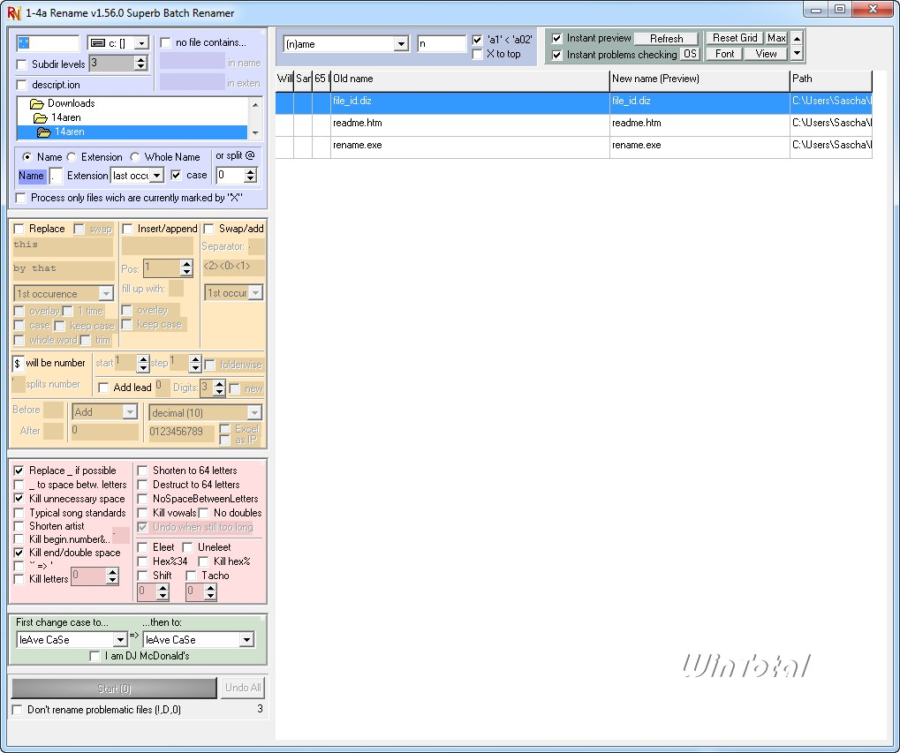900x753 pixels.
Task: Uncheck Replace _ if possible
Action: [x=19, y=471]
